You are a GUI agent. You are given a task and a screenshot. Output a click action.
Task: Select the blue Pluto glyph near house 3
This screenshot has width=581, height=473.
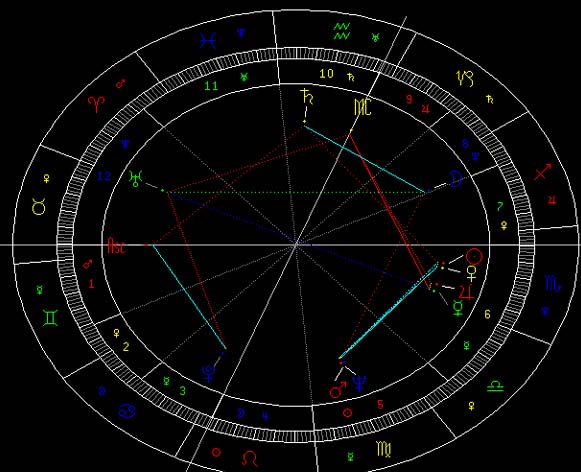(x=208, y=373)
